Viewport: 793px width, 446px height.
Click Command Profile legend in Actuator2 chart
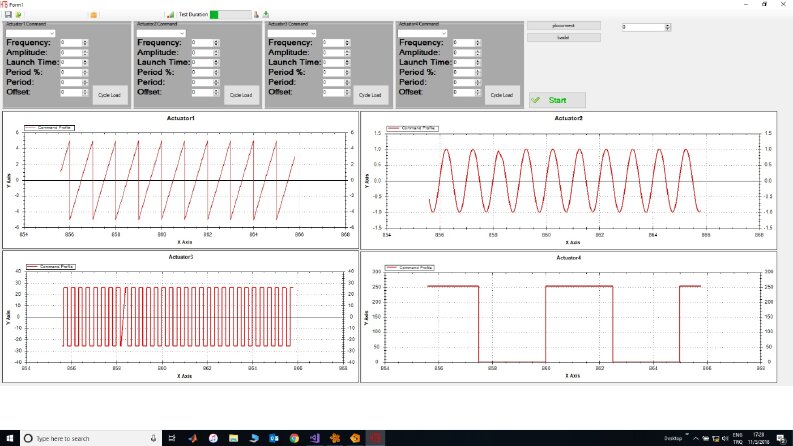[x=413, y=128]
